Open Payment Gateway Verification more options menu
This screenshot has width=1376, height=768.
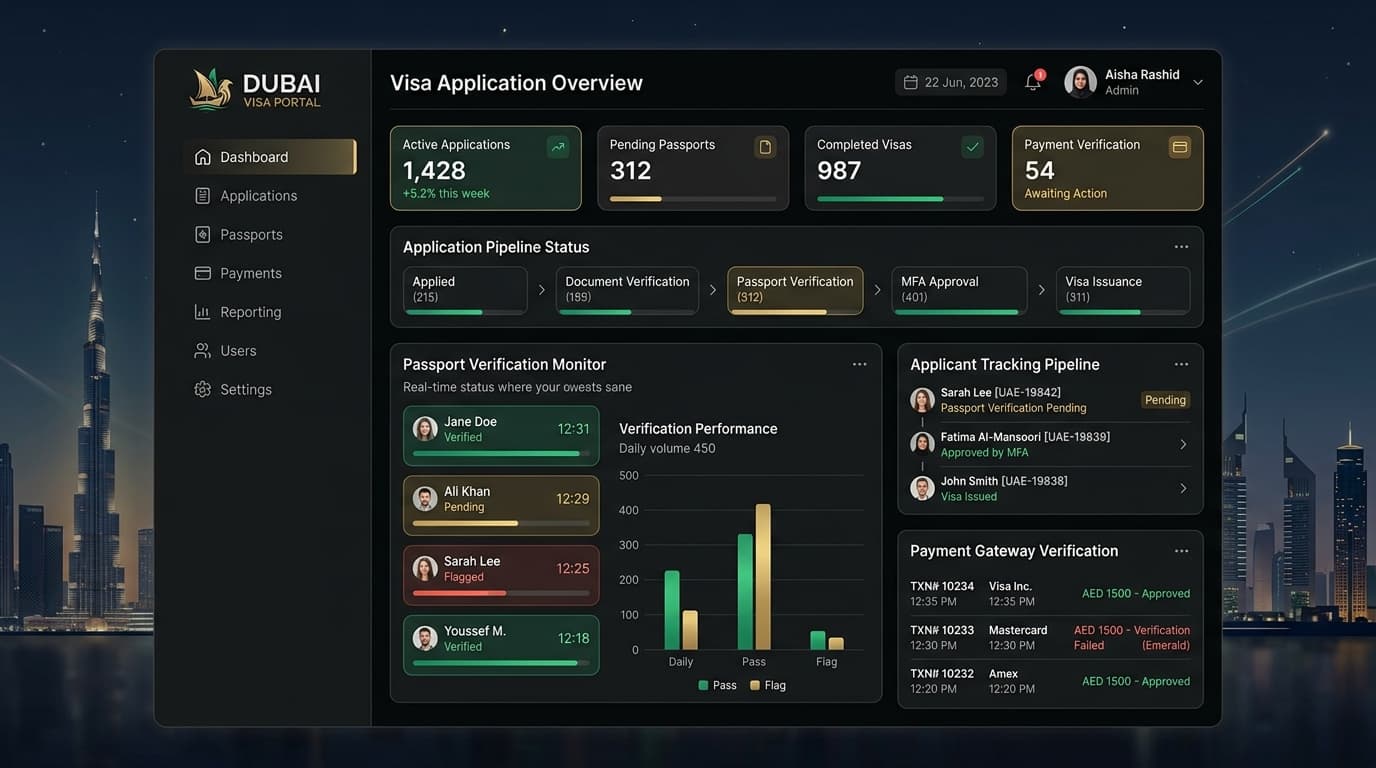[1181, 551]
